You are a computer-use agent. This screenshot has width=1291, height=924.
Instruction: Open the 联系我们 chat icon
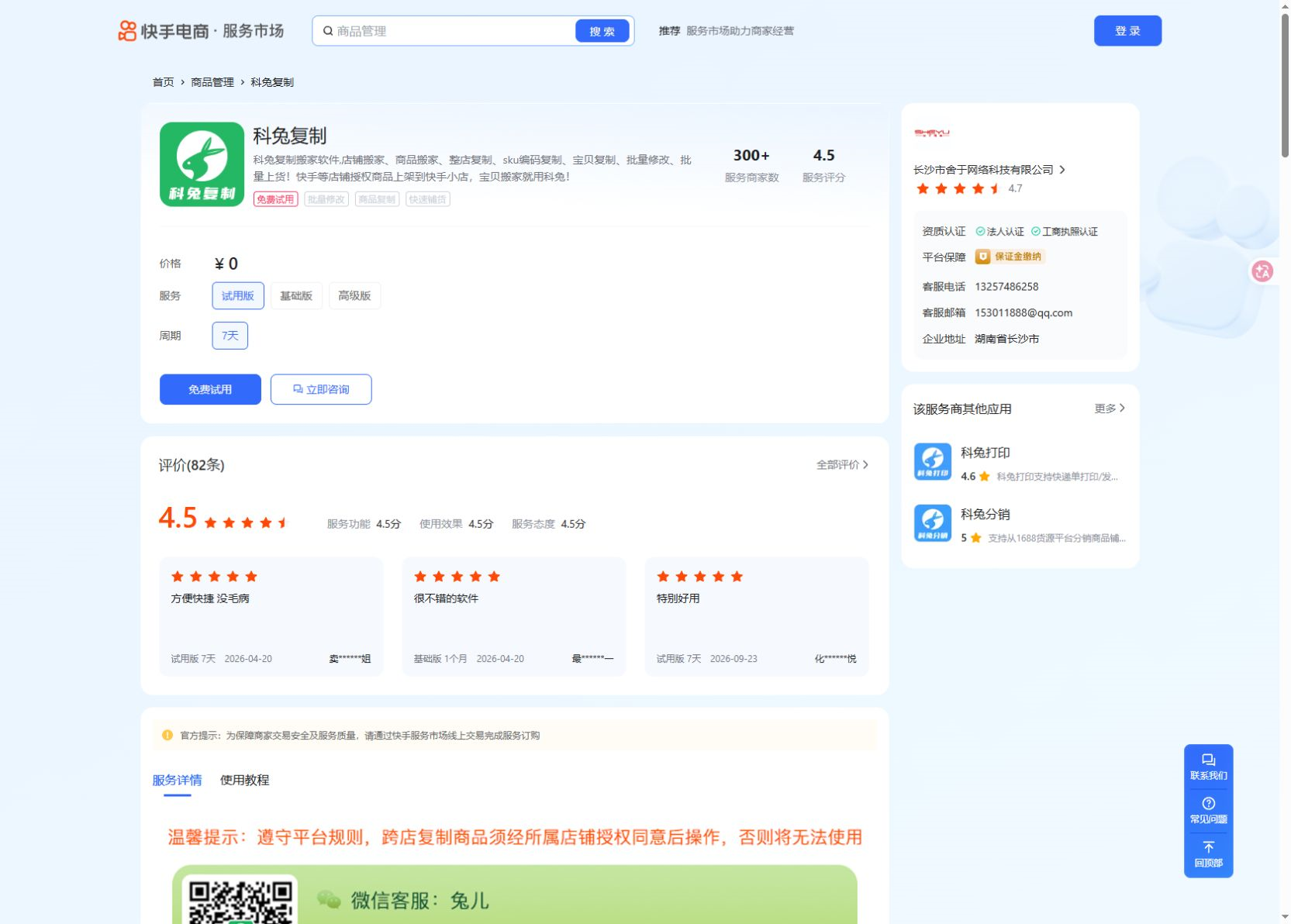[1208, 760]
